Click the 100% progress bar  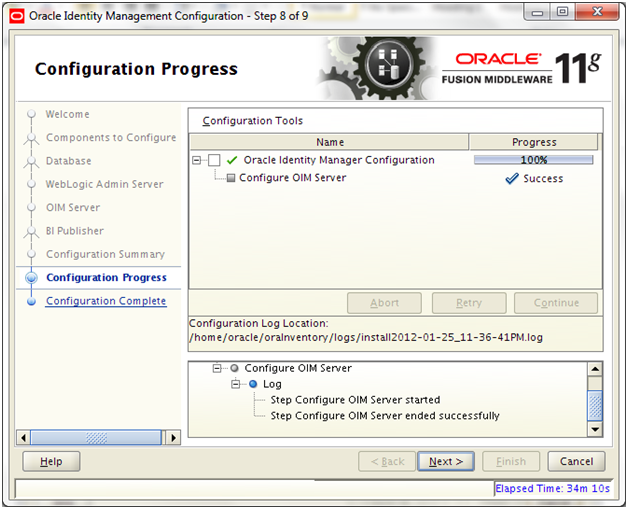(533, 160)
